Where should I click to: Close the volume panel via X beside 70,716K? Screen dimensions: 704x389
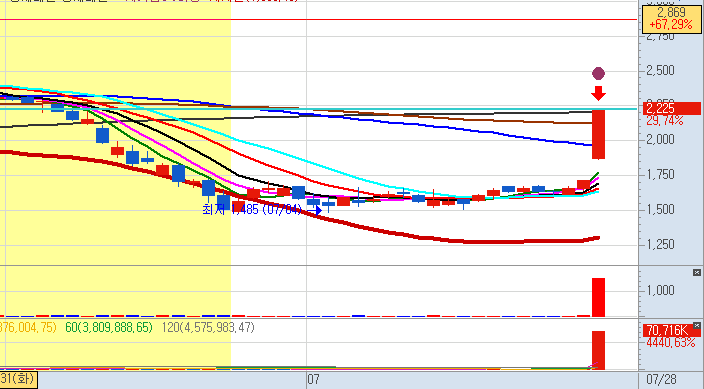(696, 326)
